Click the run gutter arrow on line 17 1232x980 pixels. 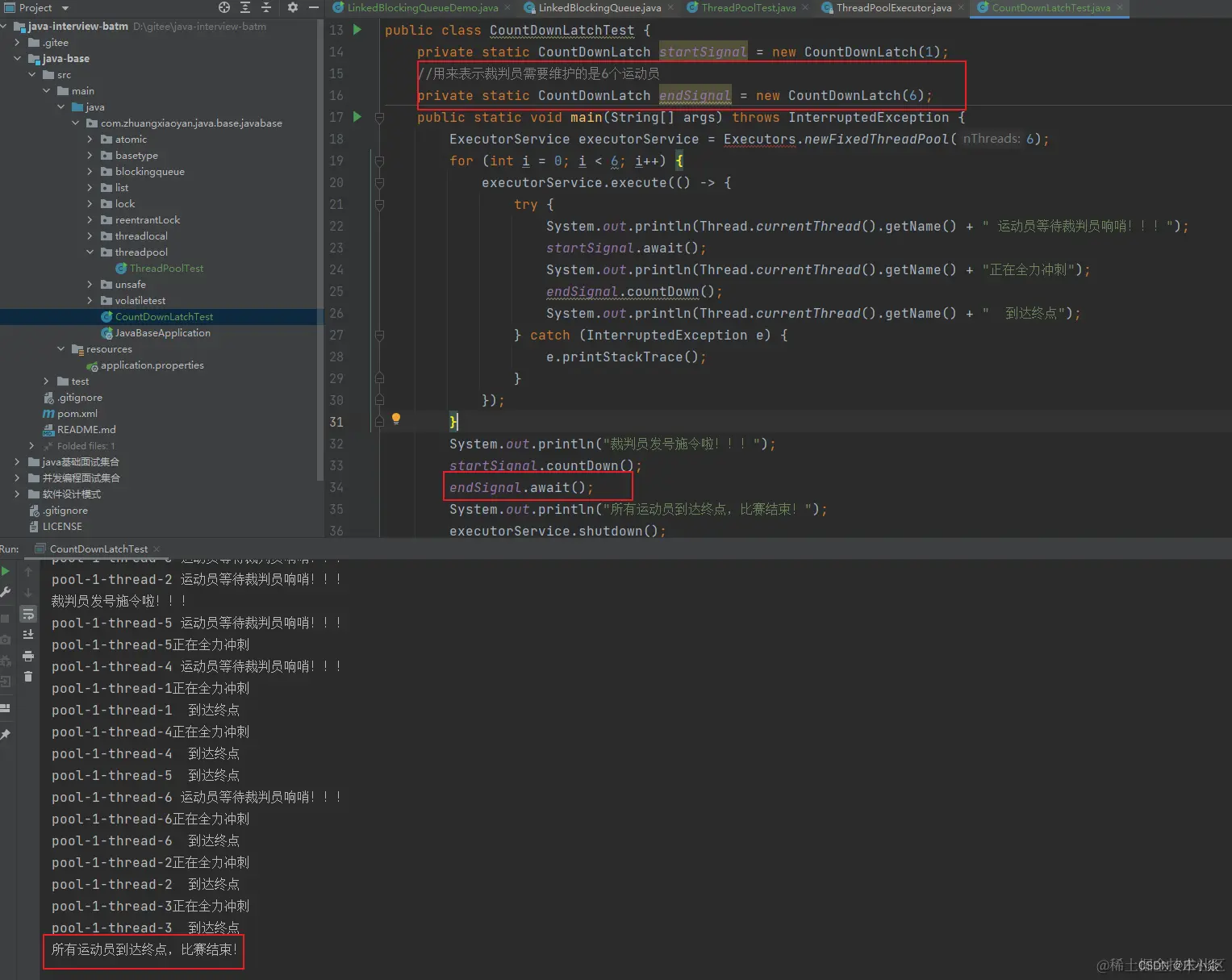pyautogui.click(x=357, y=117)
